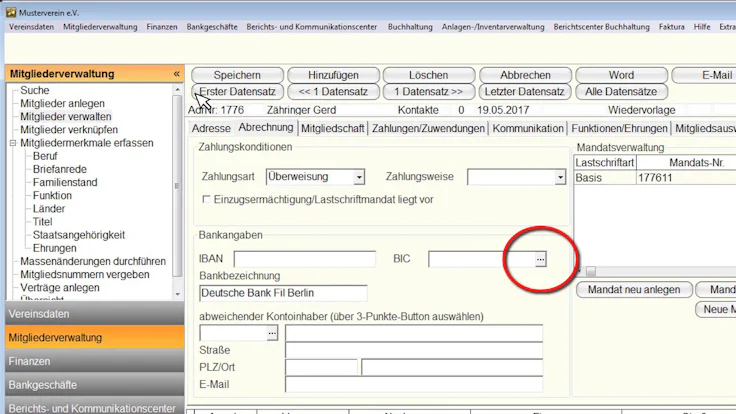Open the Zahlungsweise dropdown

(560, 177)
